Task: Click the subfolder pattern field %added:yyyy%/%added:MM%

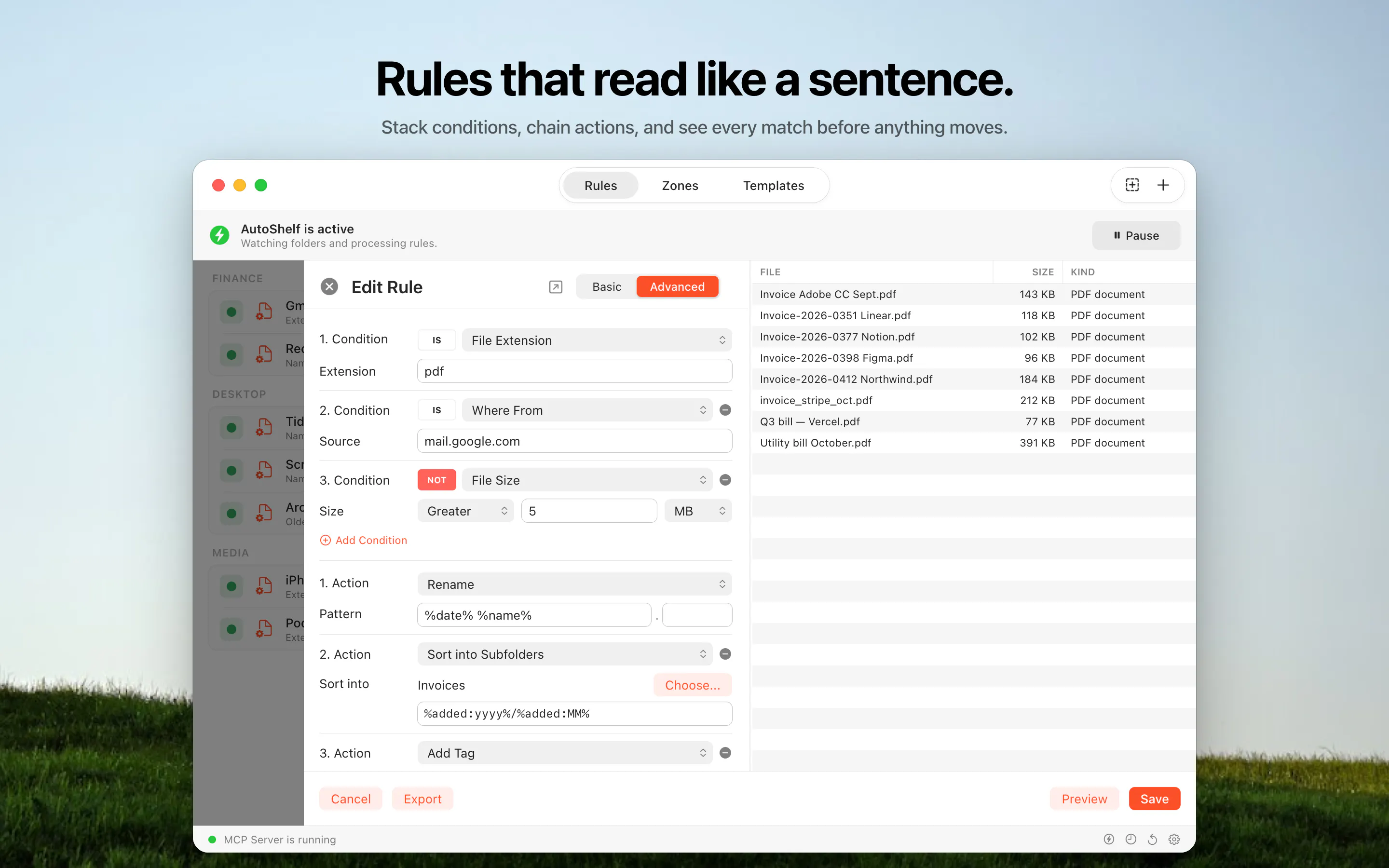Action: click(574, 714)
